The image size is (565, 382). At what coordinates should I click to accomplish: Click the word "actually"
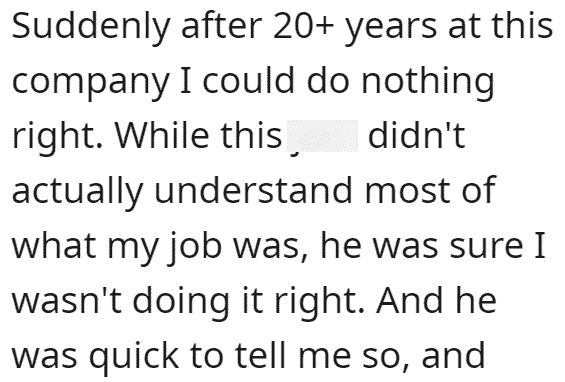[78, 191]
